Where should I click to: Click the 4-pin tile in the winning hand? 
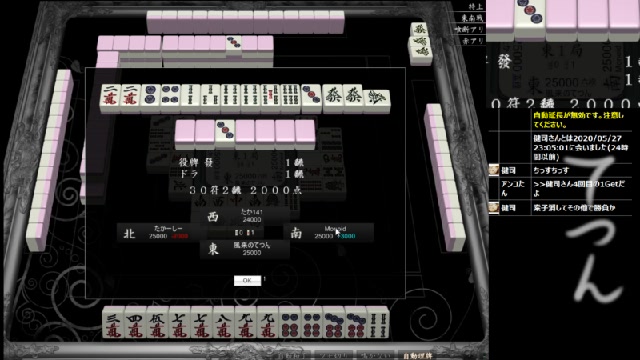pyautogui.click(x=171, y=98)
